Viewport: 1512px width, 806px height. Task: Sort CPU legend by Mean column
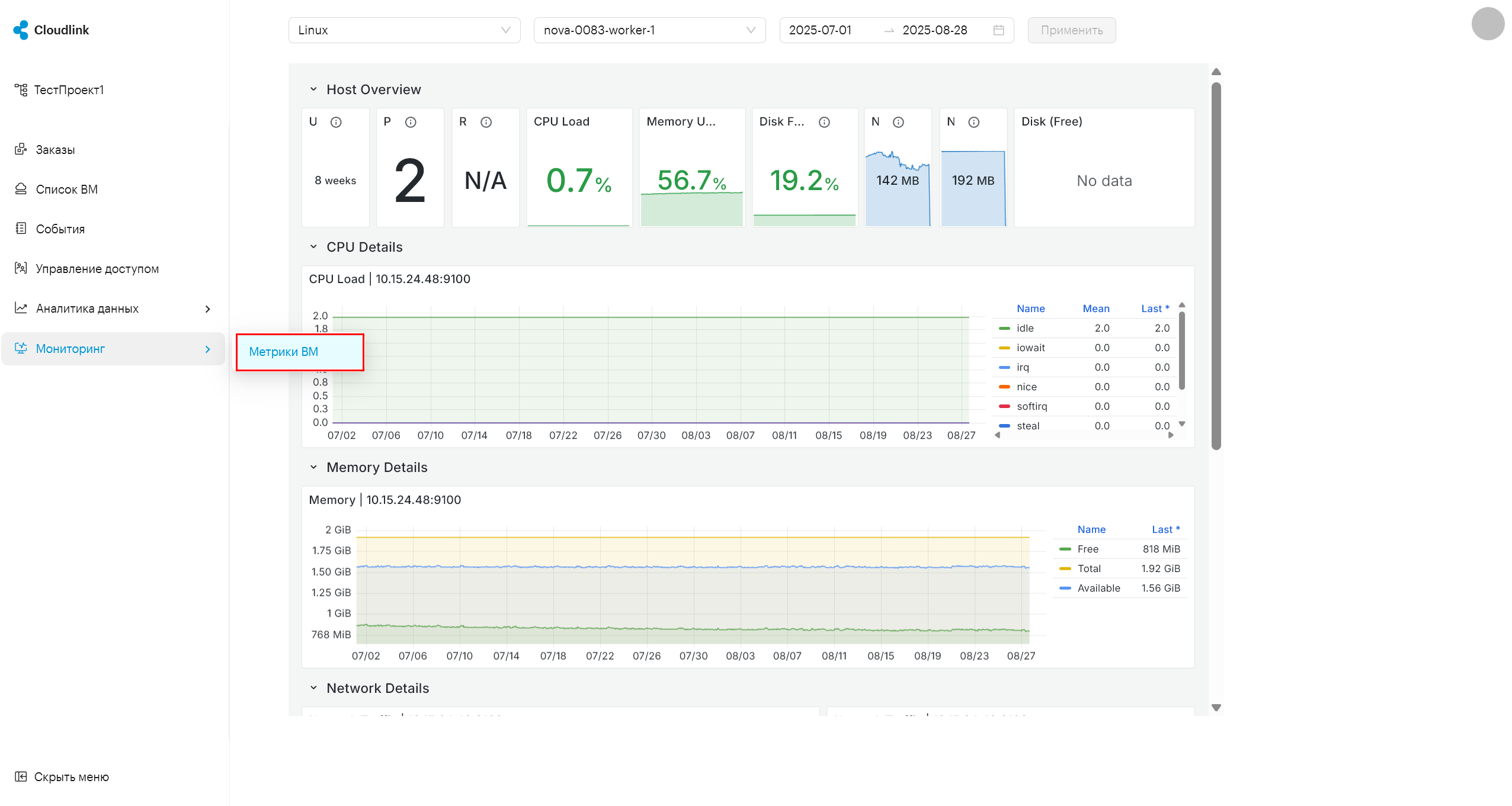(x=1095, y=309)
